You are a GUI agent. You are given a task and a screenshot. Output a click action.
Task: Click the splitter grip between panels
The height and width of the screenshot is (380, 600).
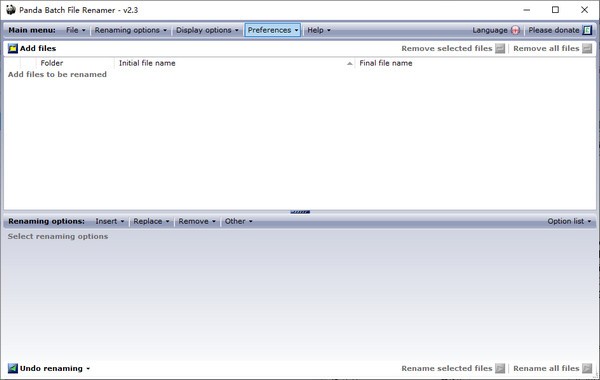pyautogui.click(x=300, y=212)
